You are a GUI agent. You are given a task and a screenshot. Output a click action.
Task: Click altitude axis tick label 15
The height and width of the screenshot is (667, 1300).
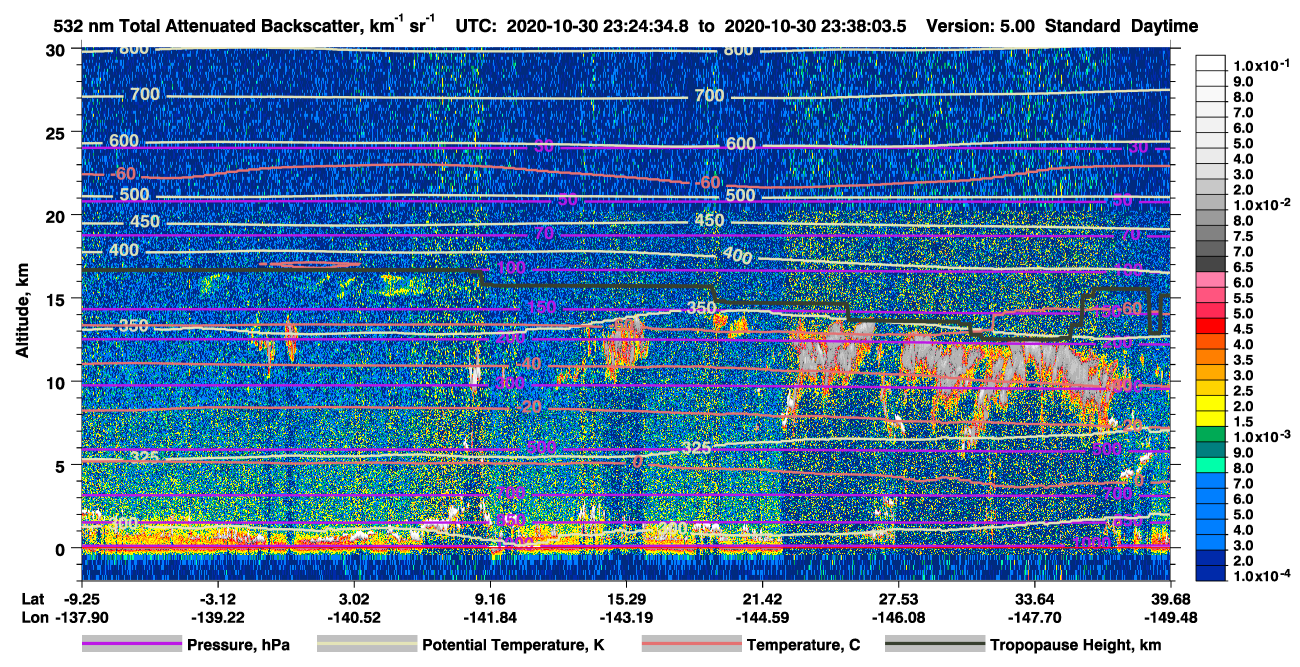point(58,299)
